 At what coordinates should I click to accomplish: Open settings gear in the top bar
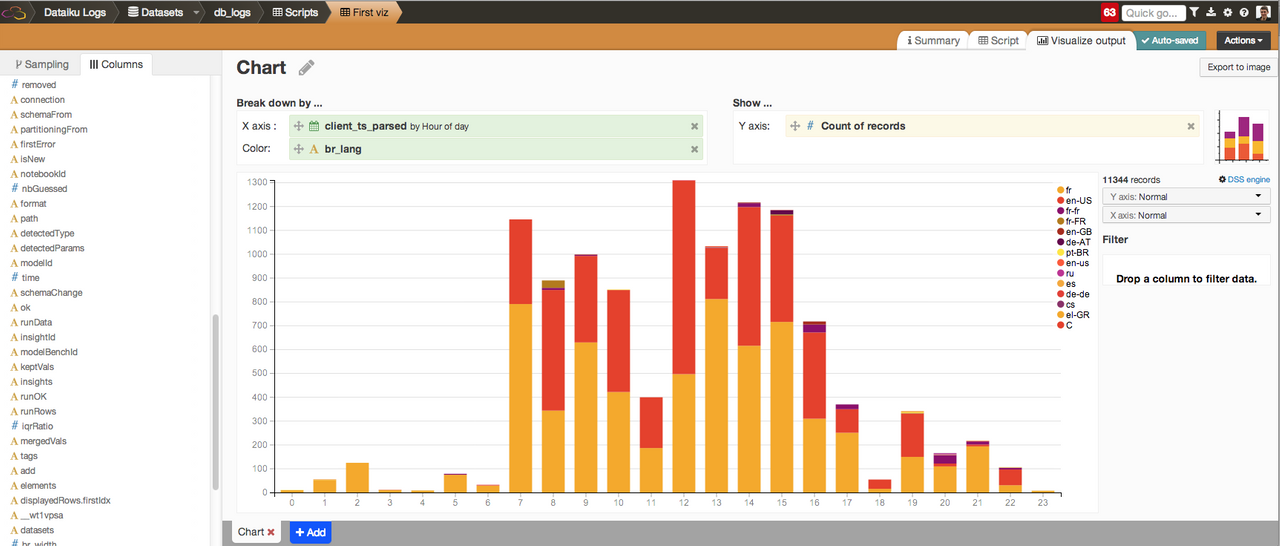click(1227, 13)
